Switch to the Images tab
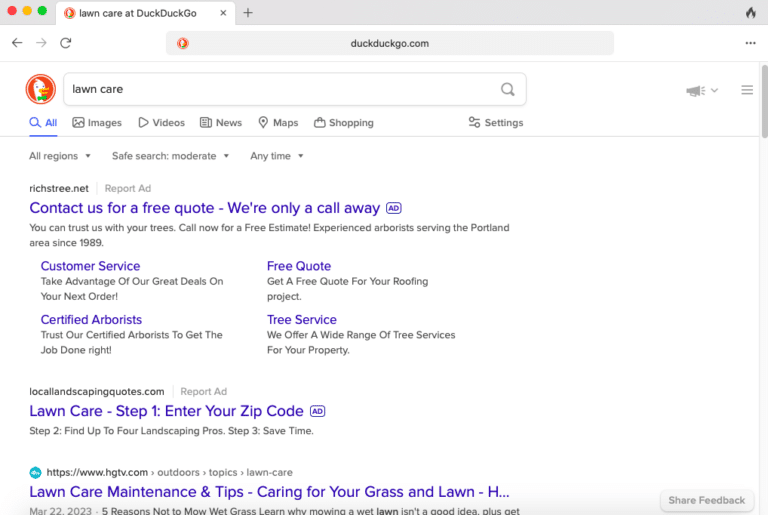 tap(97, 123)
